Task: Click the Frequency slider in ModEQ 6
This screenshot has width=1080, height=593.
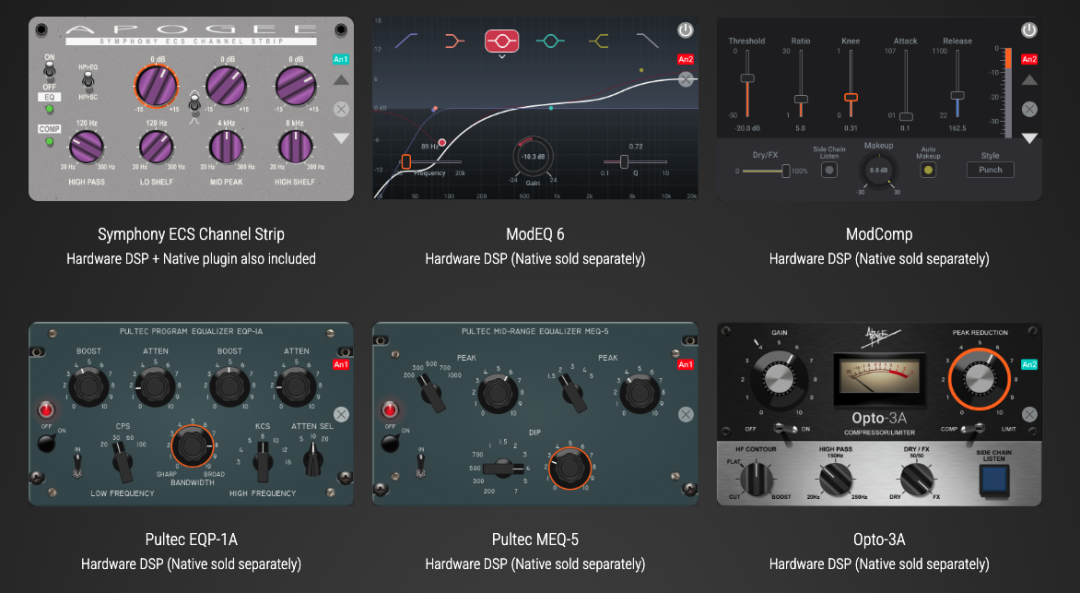Action: pyautogui.click(x=432, y=162)
